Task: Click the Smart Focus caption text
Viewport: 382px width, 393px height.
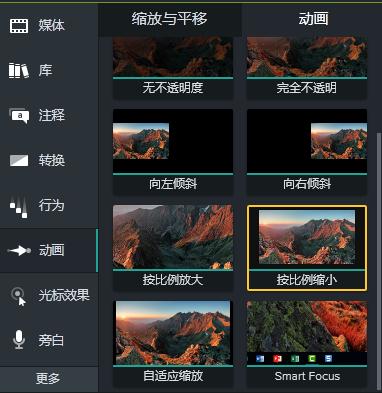Action: click(307, 376)
